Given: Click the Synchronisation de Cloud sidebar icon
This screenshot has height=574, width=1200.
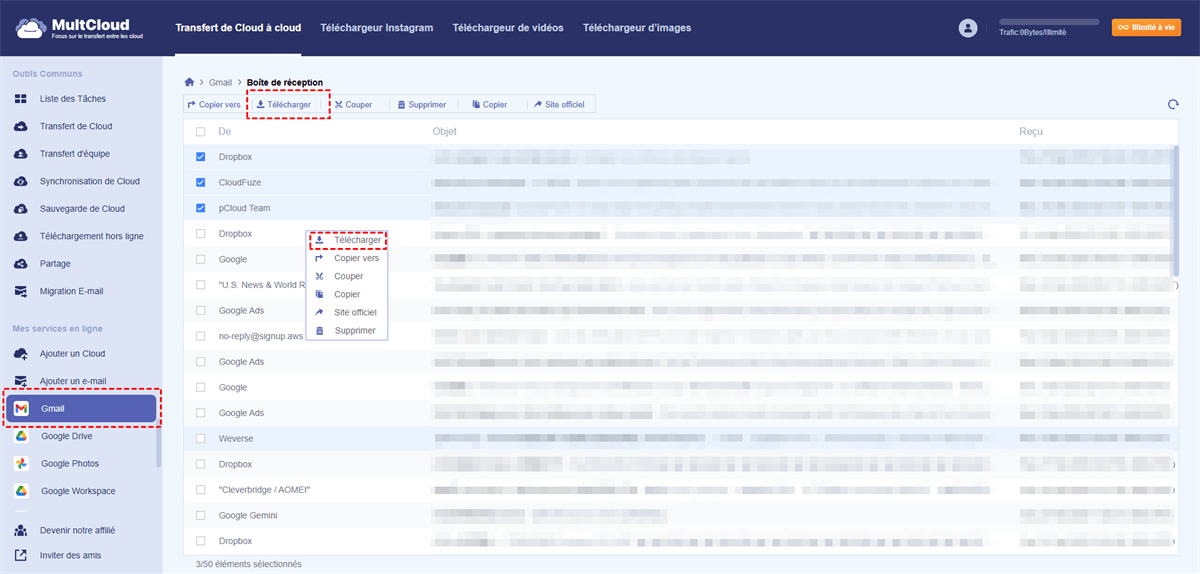Looking at the screenshot, I should 20,181.
